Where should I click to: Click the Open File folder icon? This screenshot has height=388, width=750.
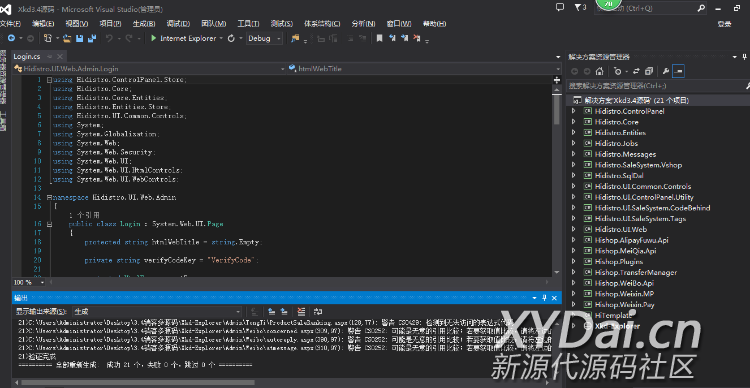coord(67,38)
